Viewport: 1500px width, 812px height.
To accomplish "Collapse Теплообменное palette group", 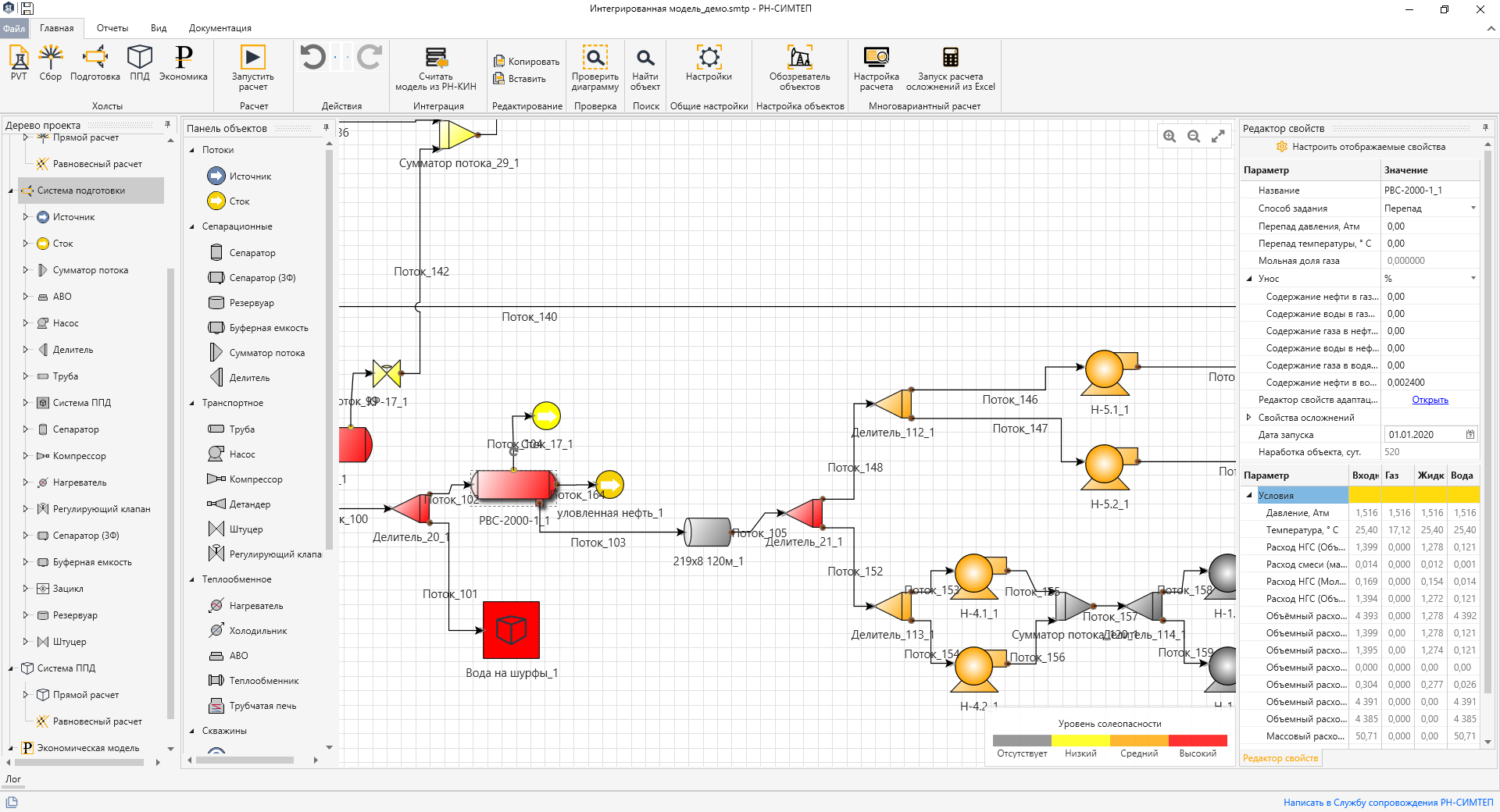I will pyautogui.click(x=192, y=579).
